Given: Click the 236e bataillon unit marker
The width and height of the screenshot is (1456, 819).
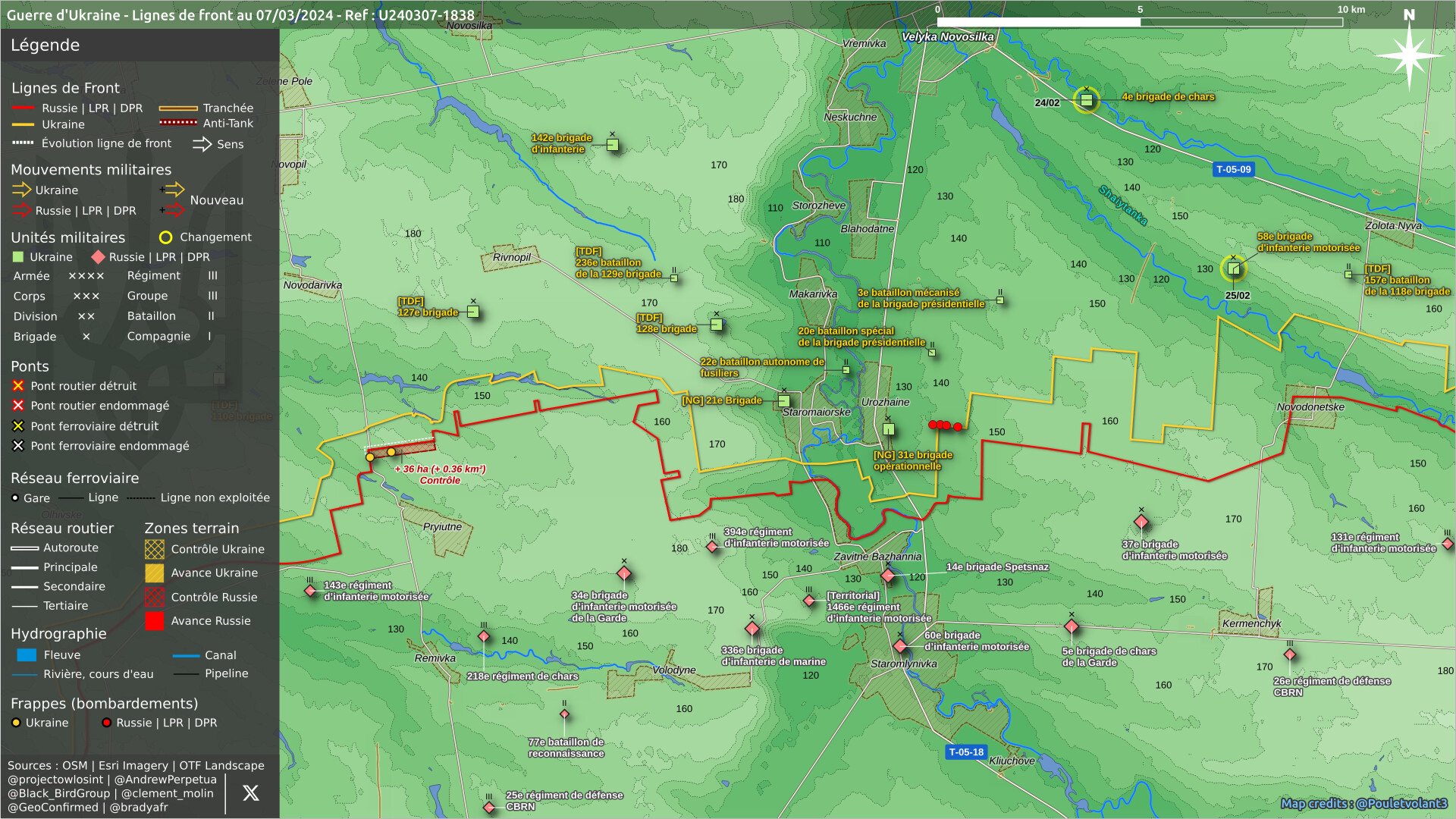Looking at the screenshot, I should (x=674, y=278).
